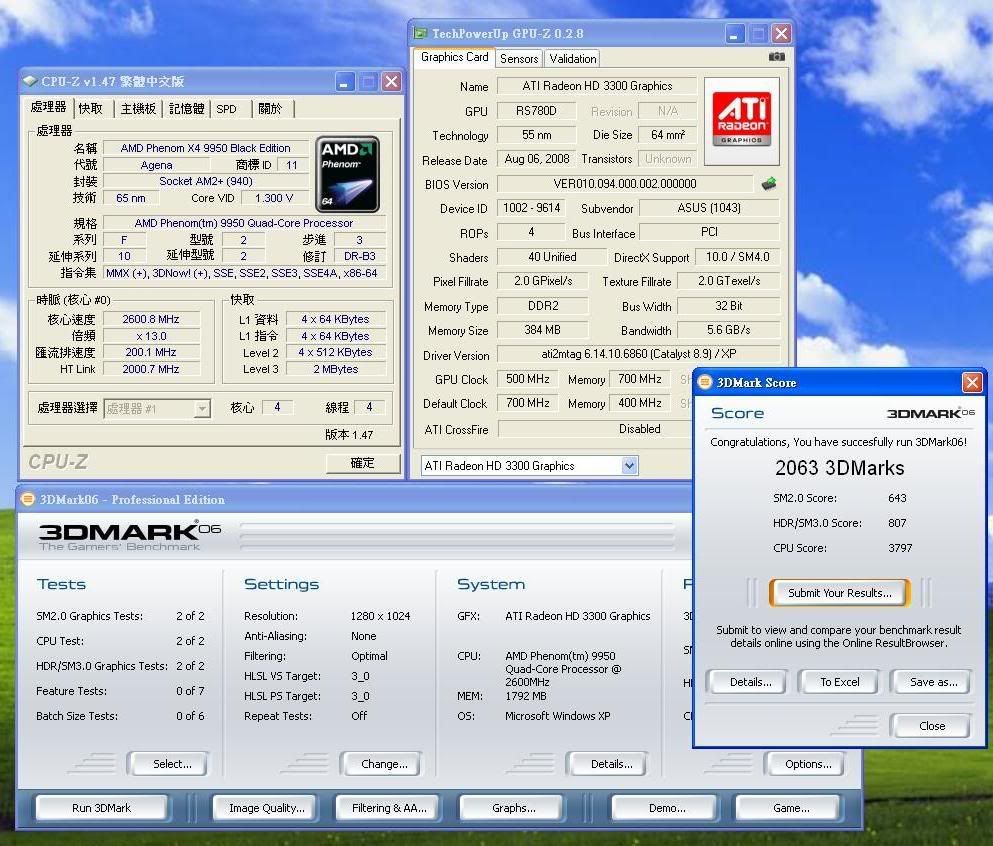Click the '2063 3DMarks' score text

pyautogui.click(x=840, y=468)
